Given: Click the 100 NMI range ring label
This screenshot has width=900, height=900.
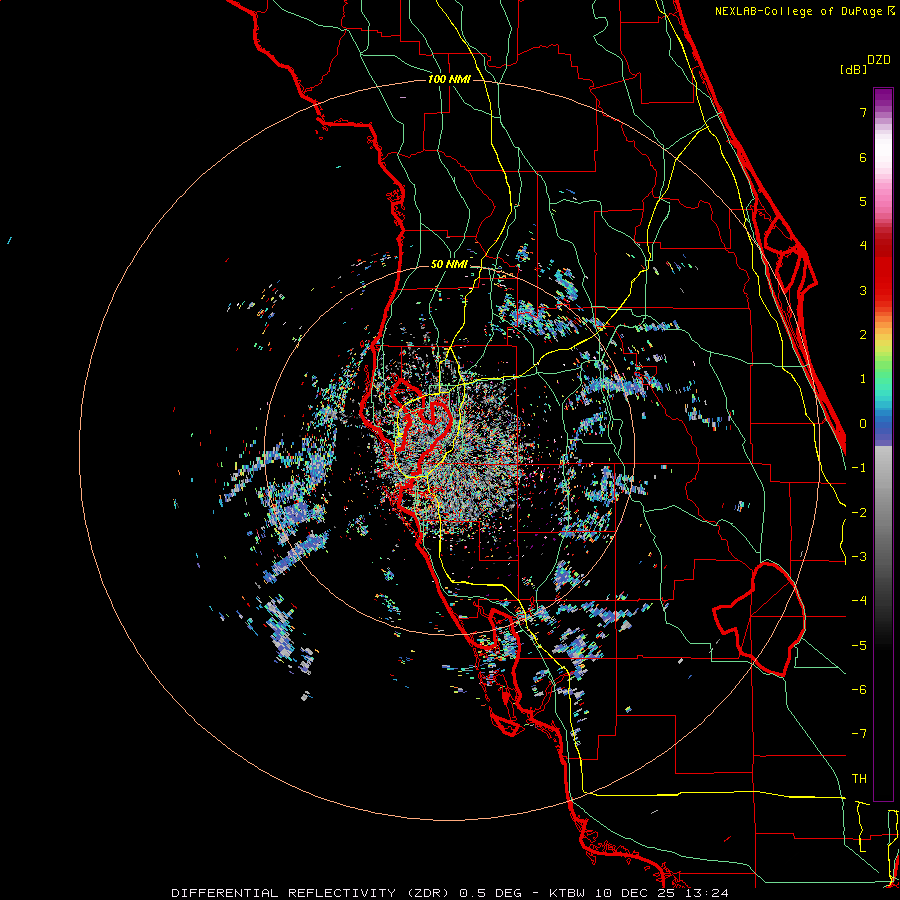Looking at the screenshot, I should click(x=449, y=79).
